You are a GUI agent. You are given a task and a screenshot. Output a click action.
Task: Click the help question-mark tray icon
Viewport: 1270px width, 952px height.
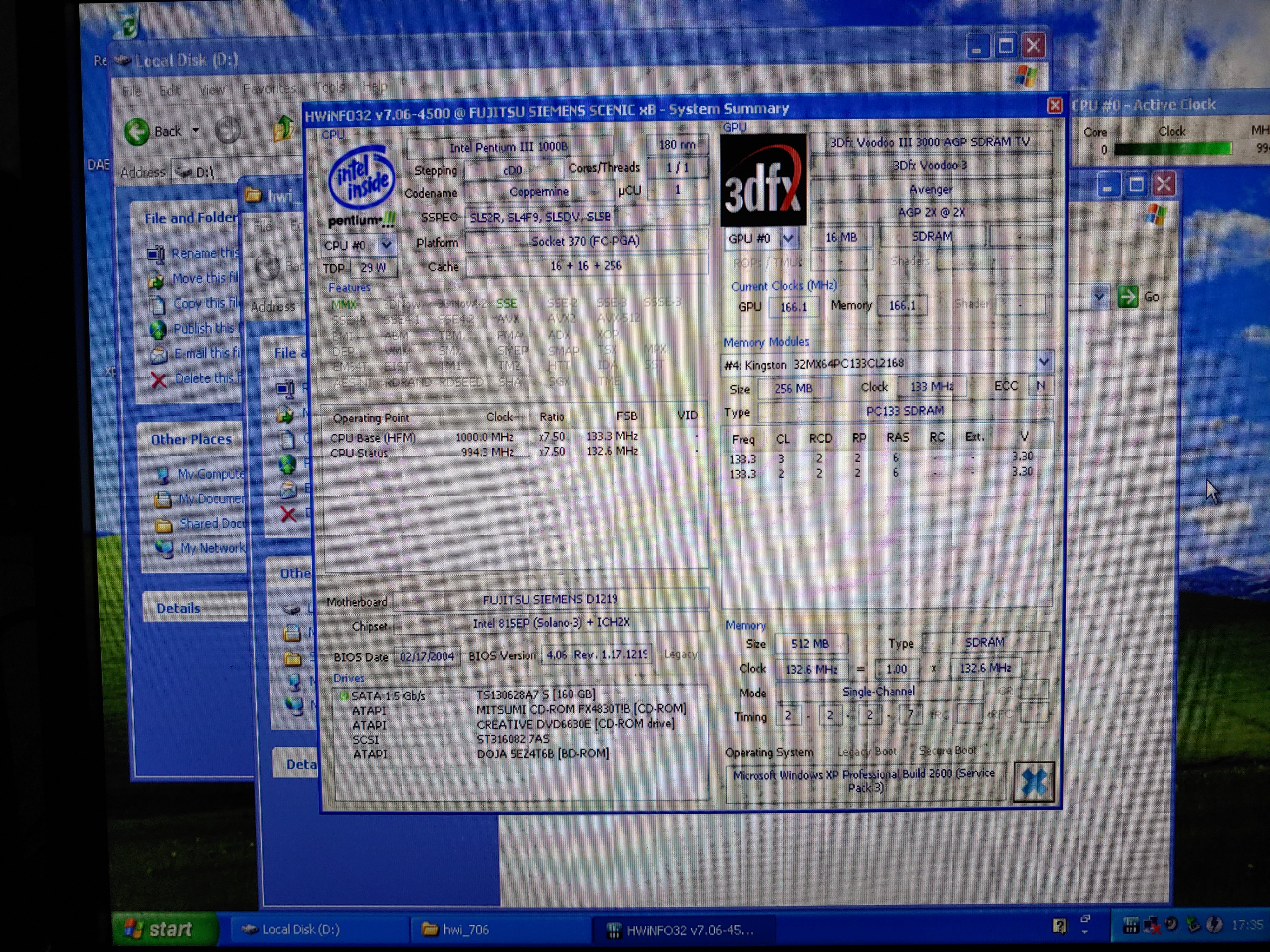click(1059, 925)
